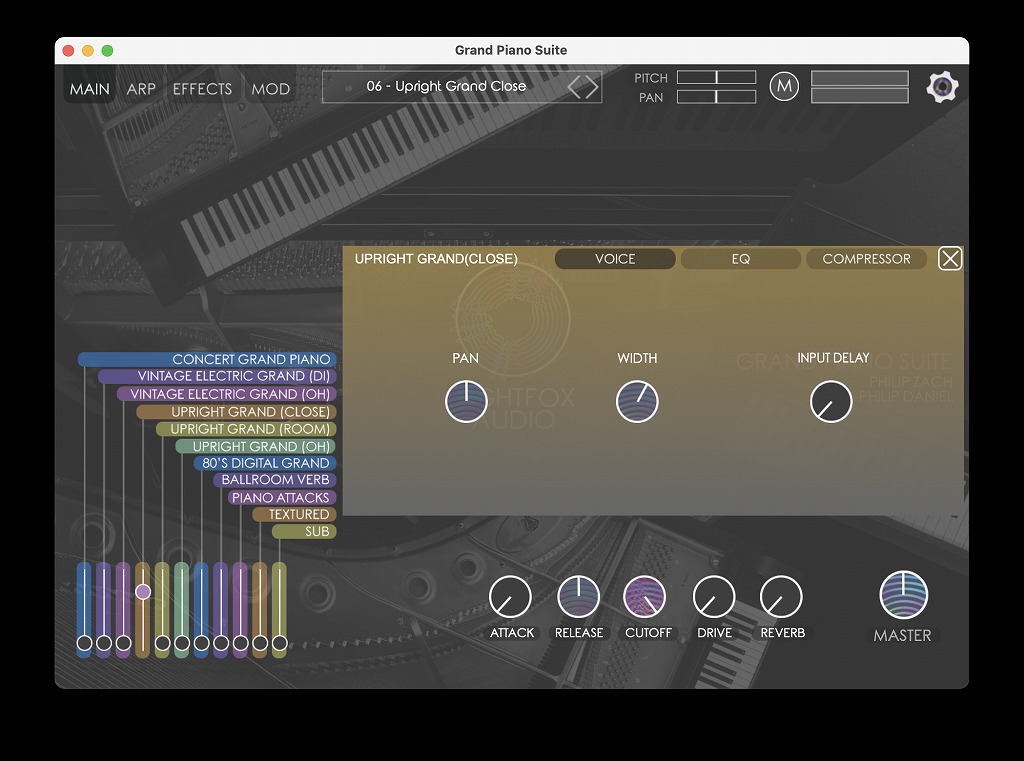Switch to the EQ tab
Screen dimensions: 1024x761
pyautogui.click(x=740, y=259)
